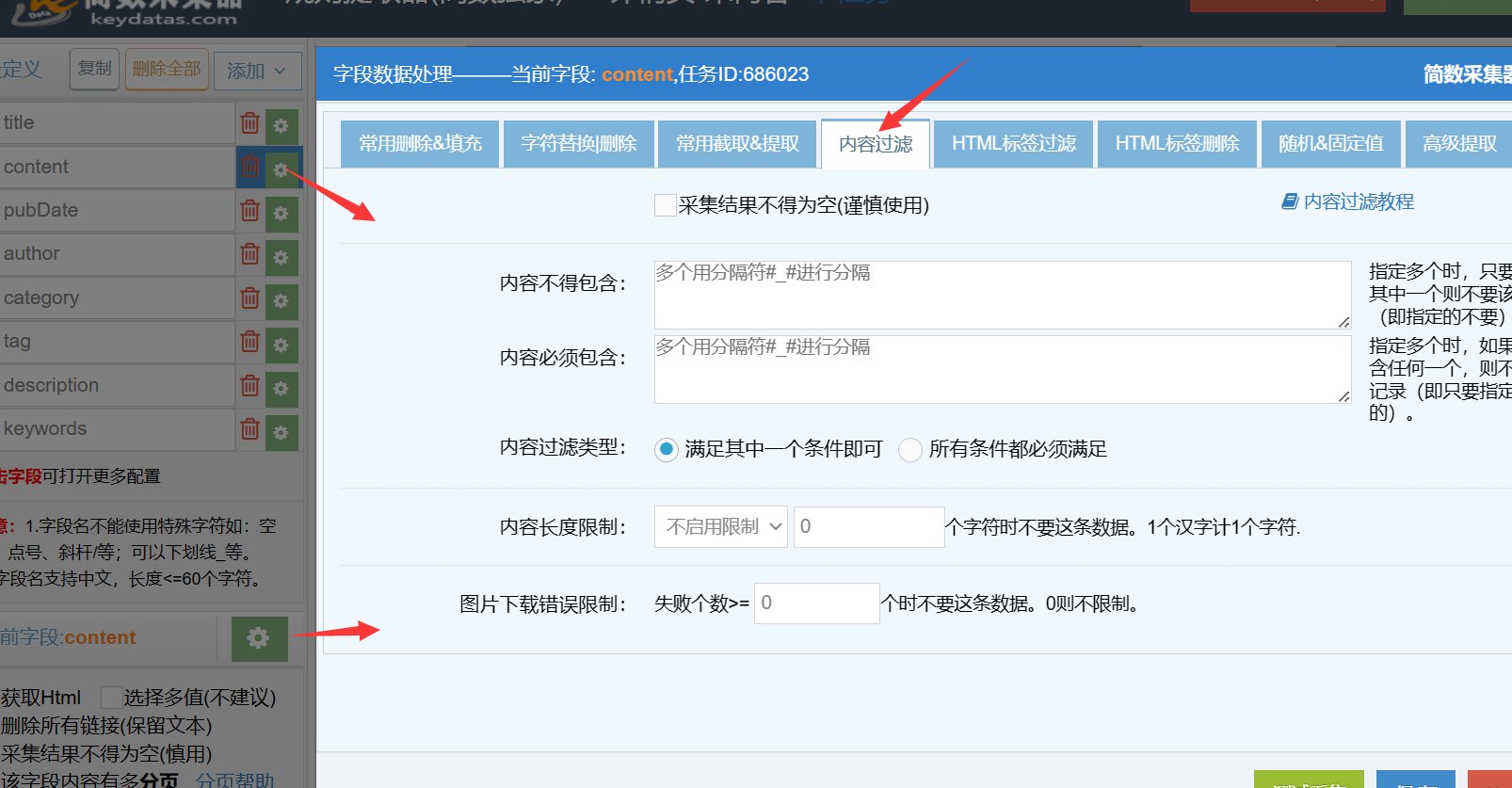Open keywords field gear settings
This screenshot has height=788, width=1512.
(281, 432)
